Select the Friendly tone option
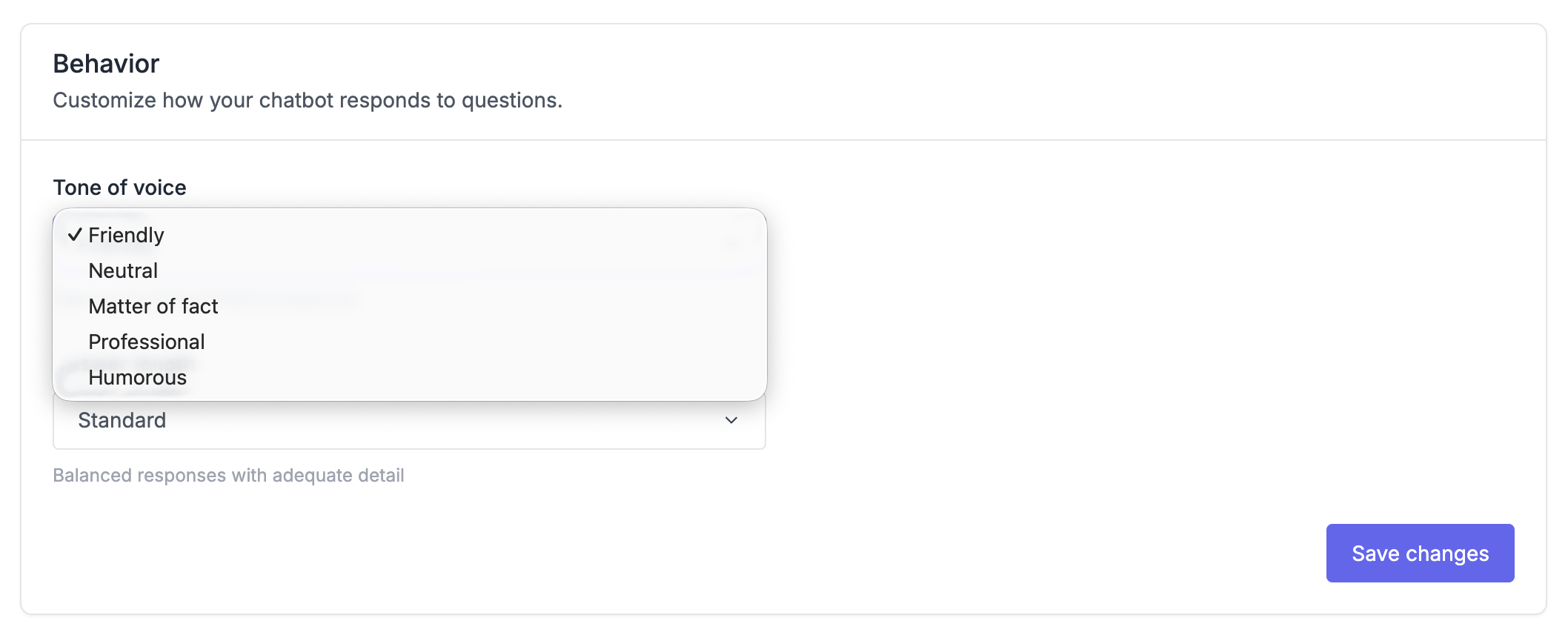Viewport: 1568px width, 638px height. click(x=126, y=235)
